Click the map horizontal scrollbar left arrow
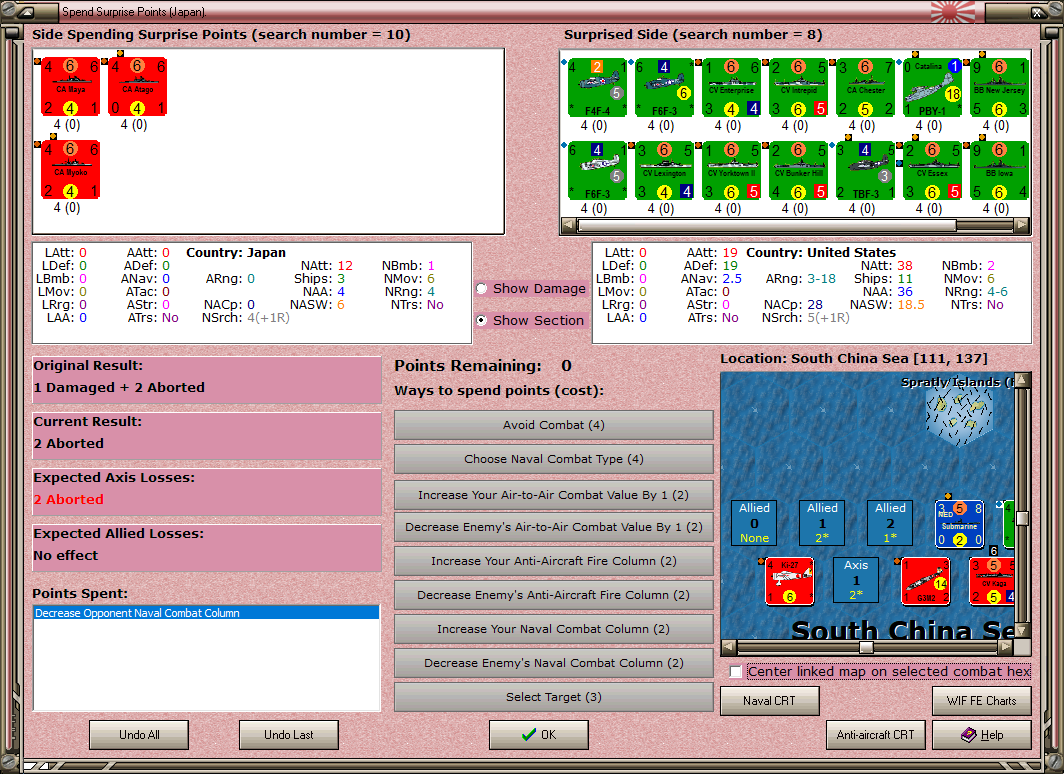Screen dimensions: 1064x774 click(729, 647)
